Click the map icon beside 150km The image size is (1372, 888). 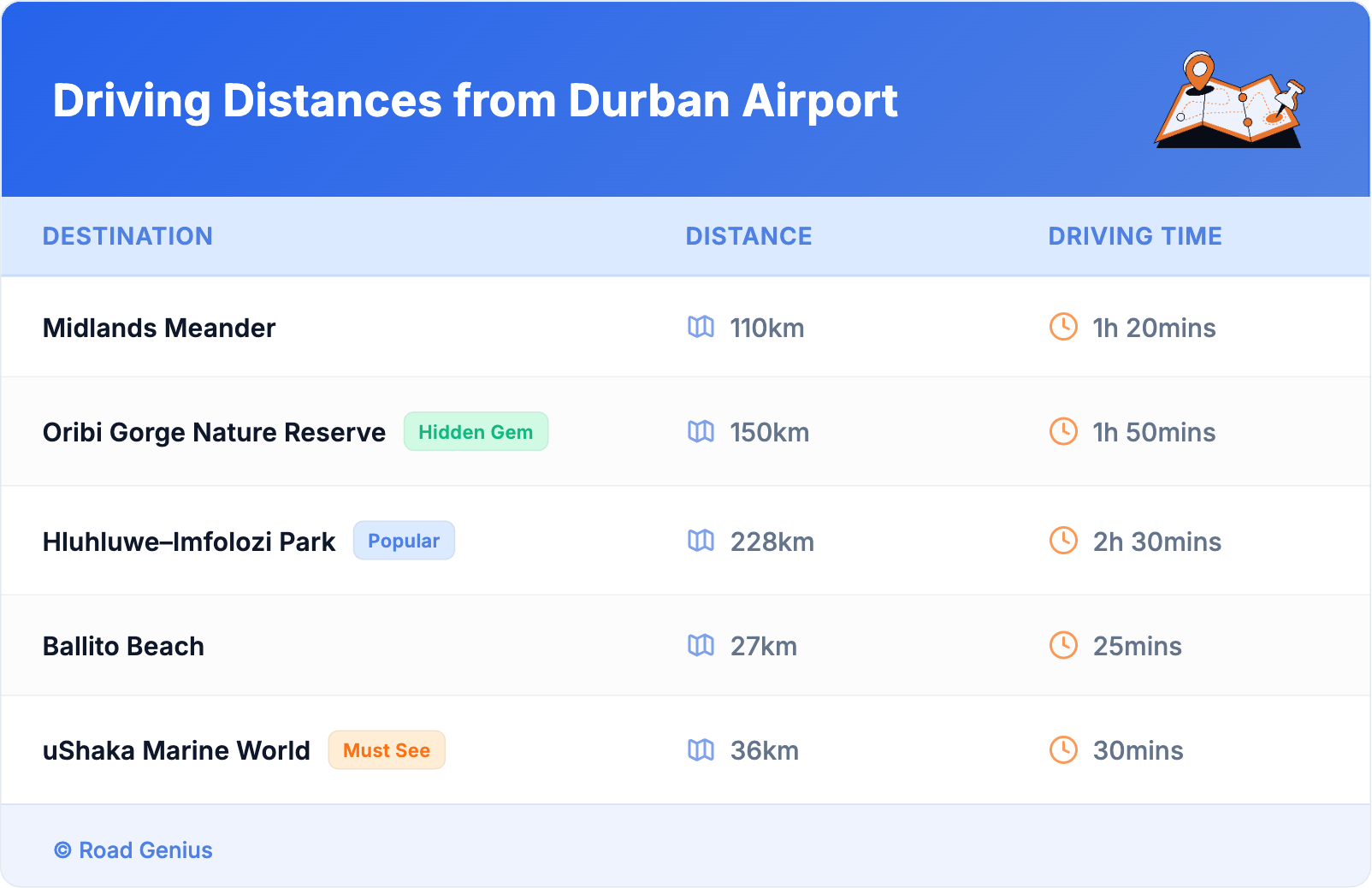701,431
